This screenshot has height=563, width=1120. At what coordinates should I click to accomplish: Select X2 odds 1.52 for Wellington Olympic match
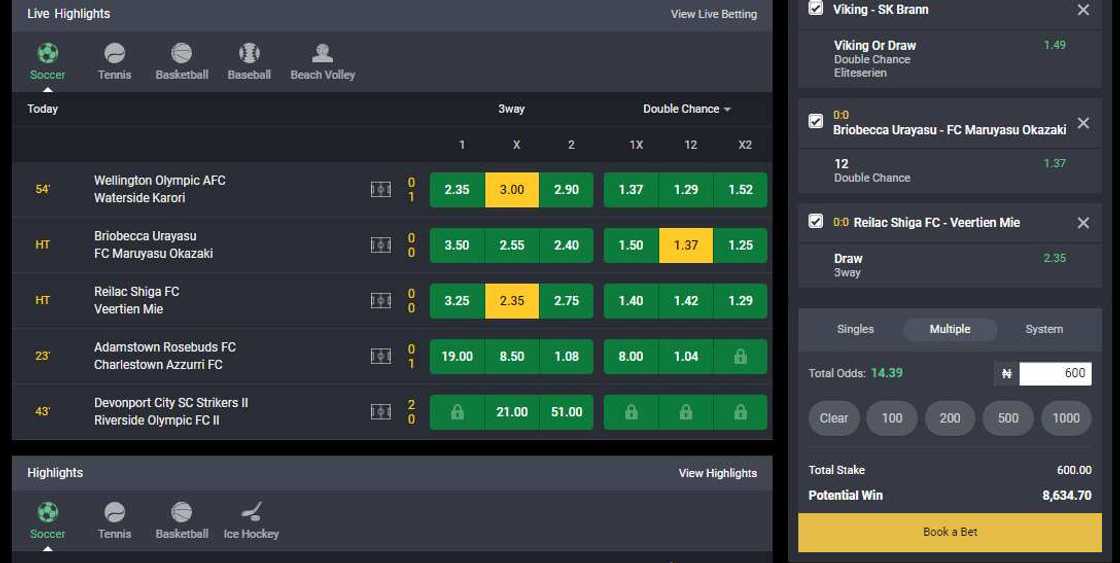tap(740, 190)
